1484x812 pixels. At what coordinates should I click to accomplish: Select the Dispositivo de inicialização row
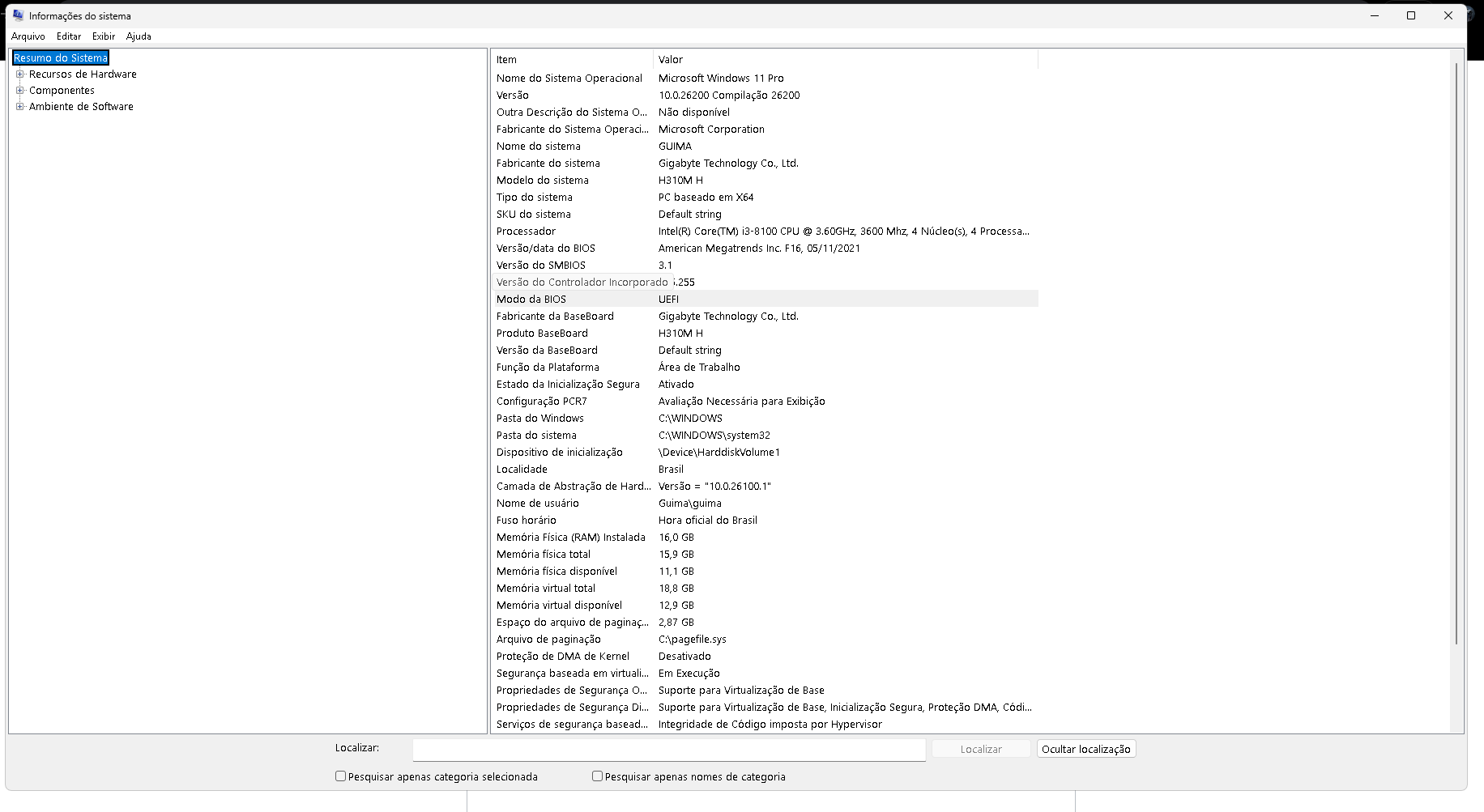pyautogui.click(x=765, y=453)
